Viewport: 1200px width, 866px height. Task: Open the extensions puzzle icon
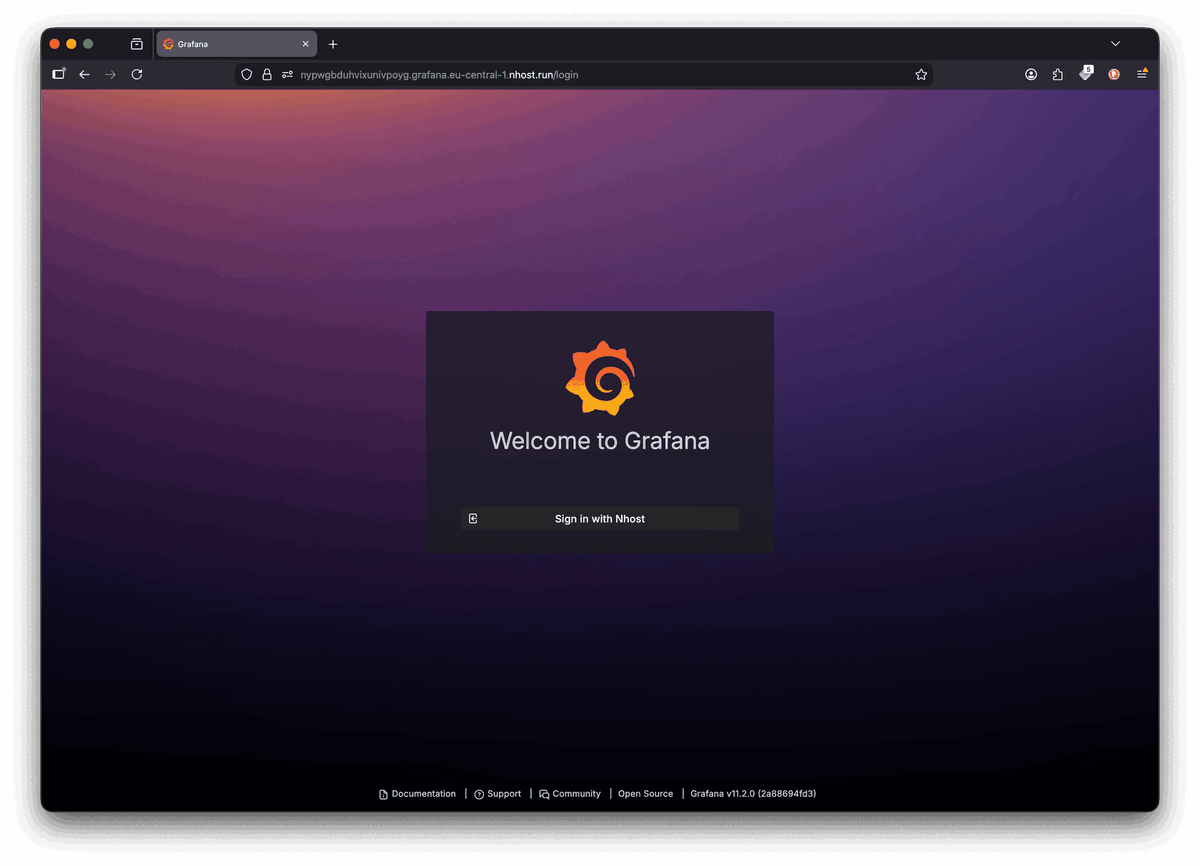coord(1058,74)
